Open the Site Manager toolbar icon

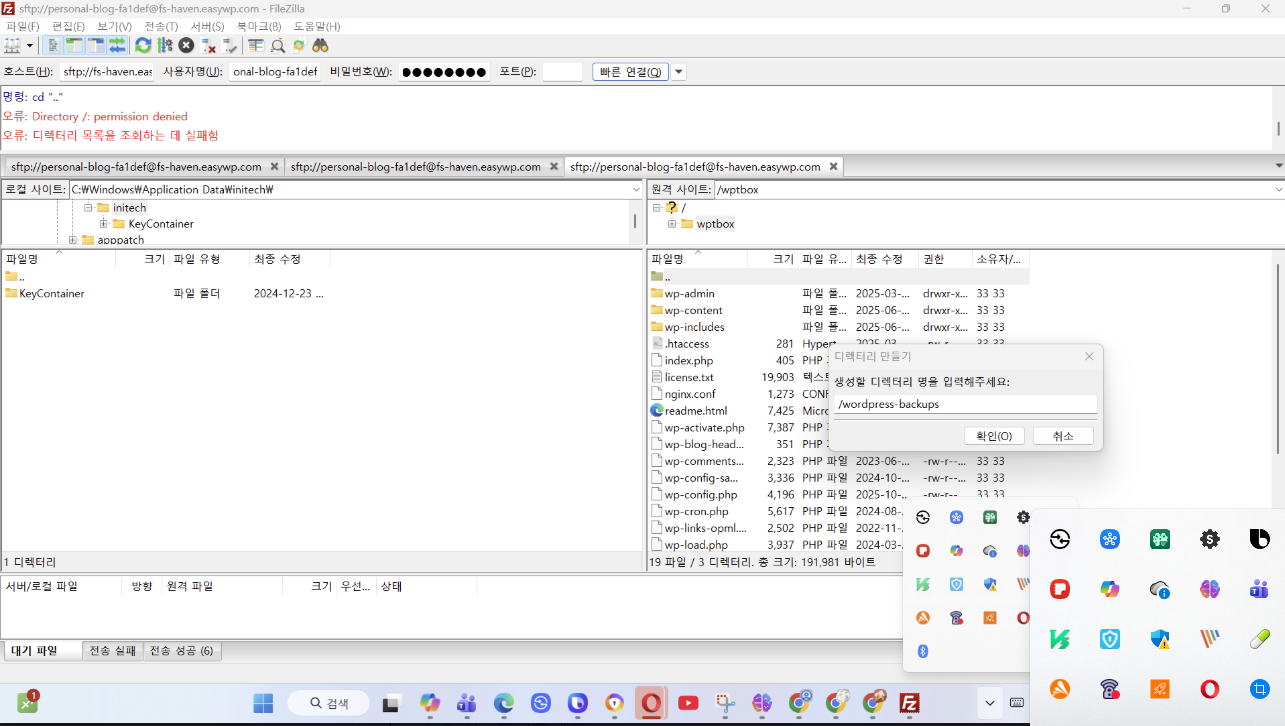coord(12,45)
